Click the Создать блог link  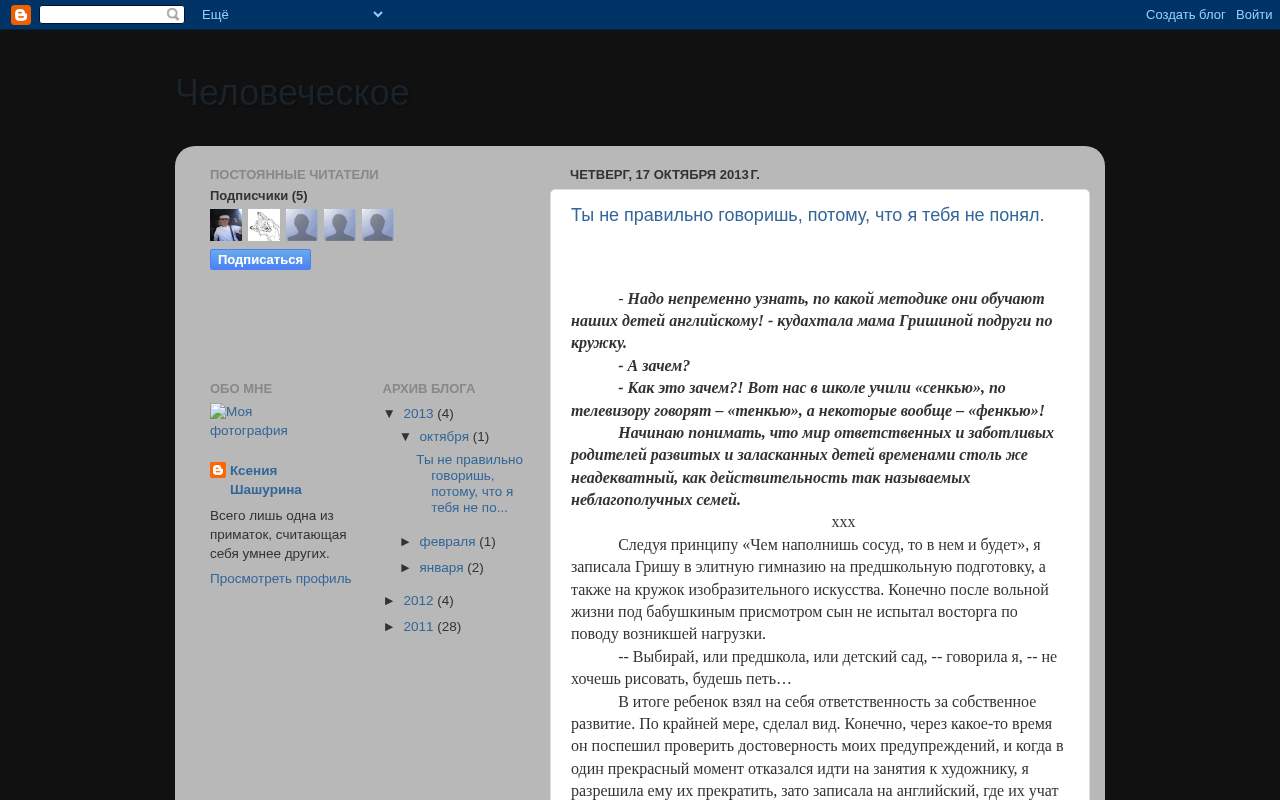tap(1186, 15)
